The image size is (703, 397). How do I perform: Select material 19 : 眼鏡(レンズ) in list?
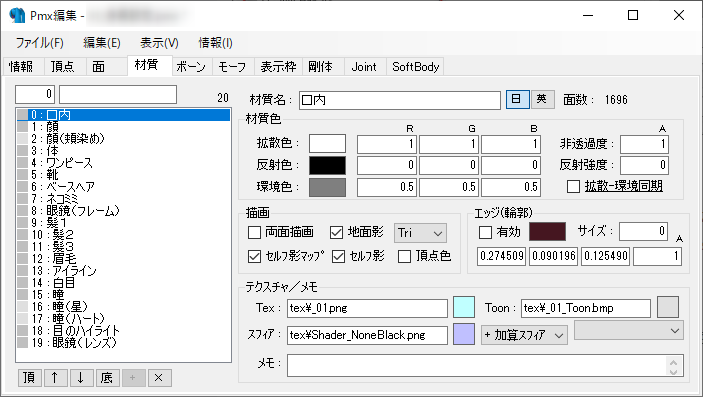point(123,343)
